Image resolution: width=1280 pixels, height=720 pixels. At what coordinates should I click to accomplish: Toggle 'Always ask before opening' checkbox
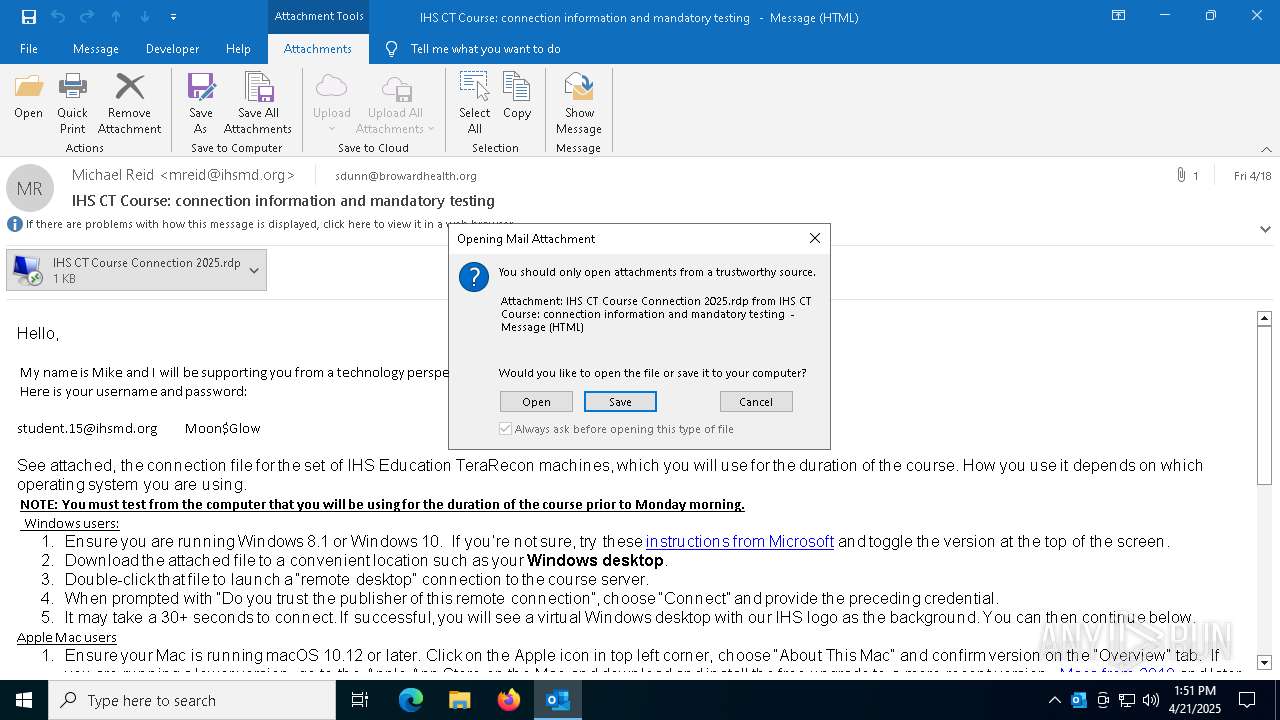506,429
